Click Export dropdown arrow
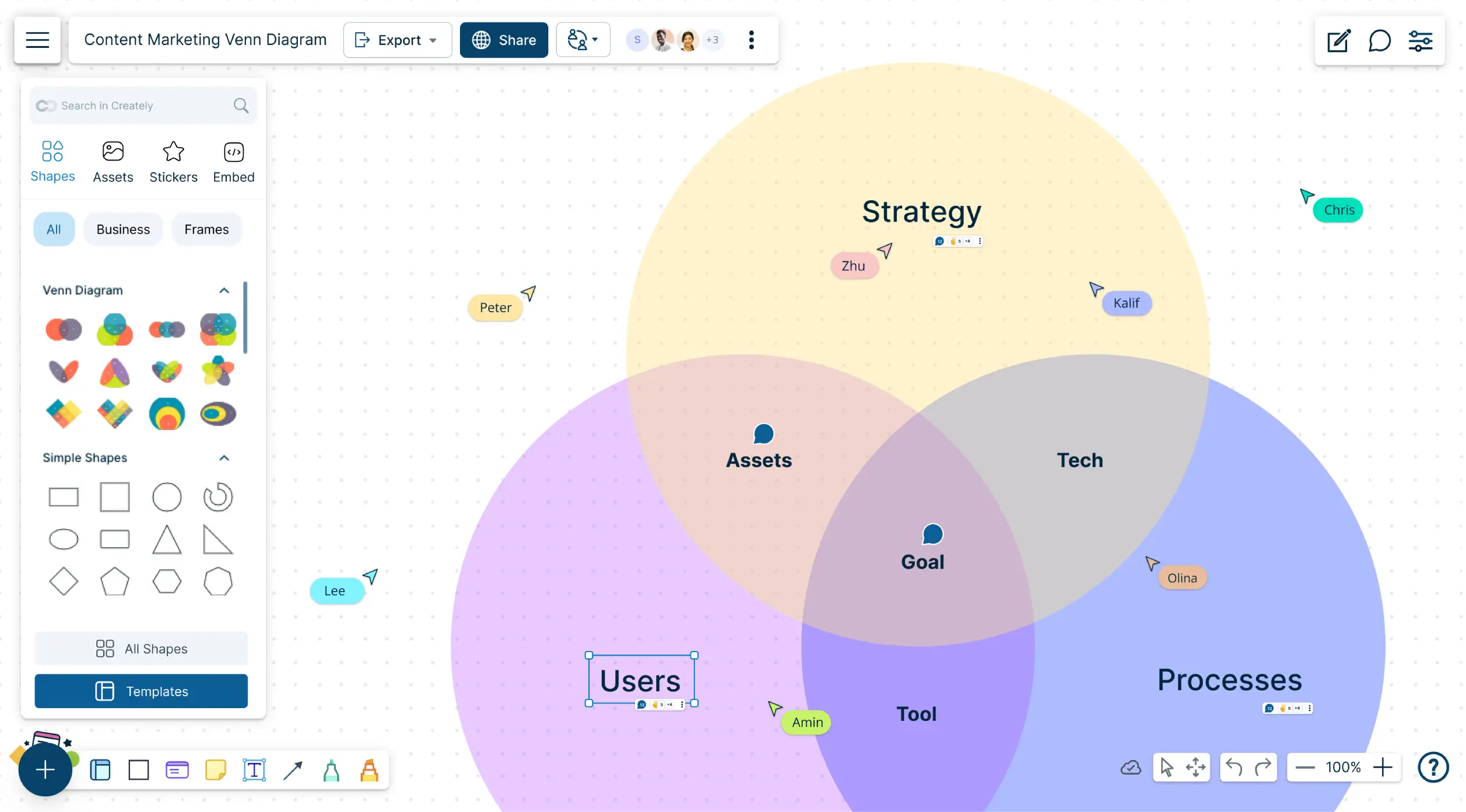Image resolution: width=1466 pixels, height=812 pixels. (x=434, y=40)
